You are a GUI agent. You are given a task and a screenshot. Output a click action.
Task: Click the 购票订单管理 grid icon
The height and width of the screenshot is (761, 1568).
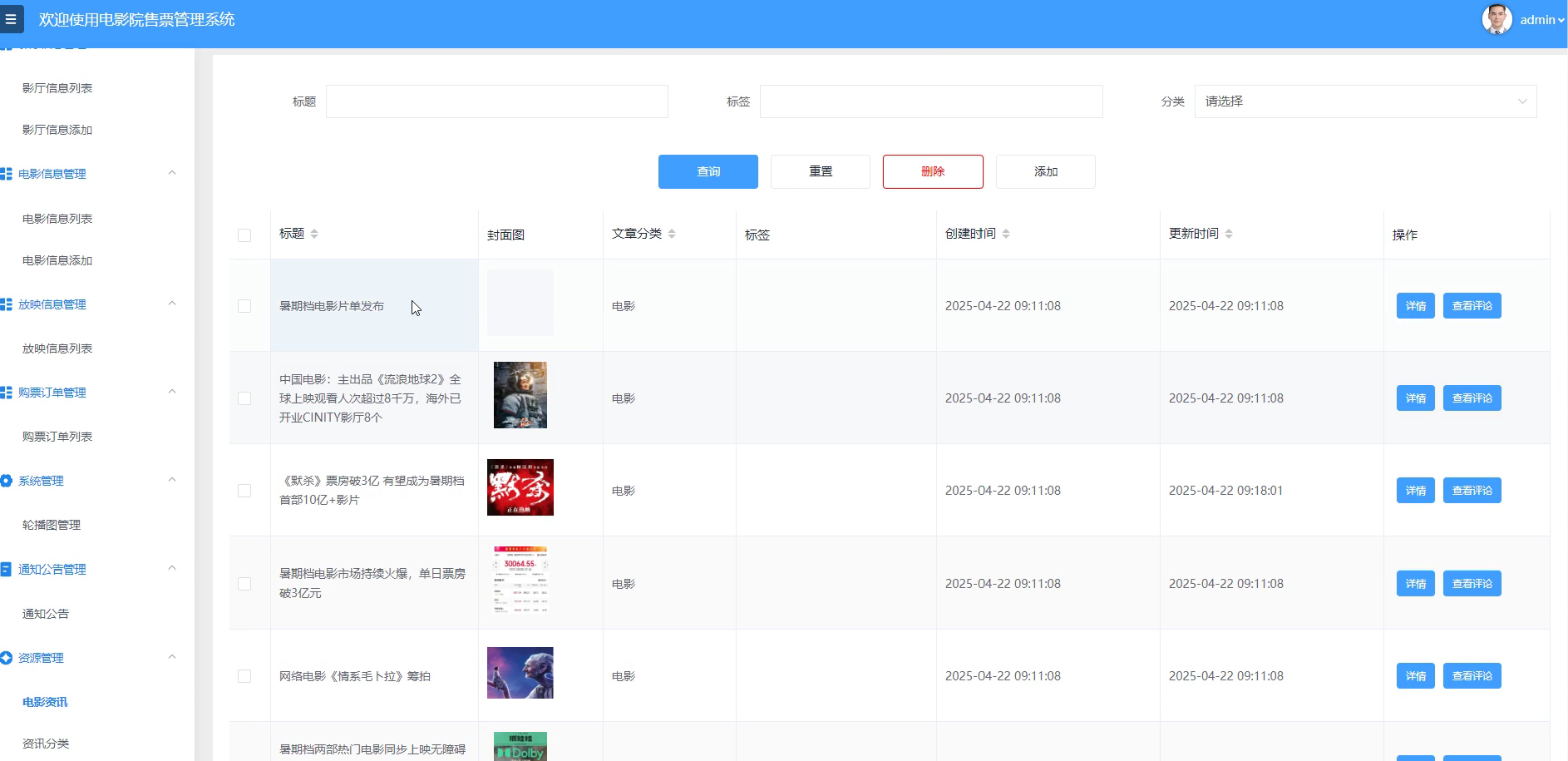coord(6,393)
